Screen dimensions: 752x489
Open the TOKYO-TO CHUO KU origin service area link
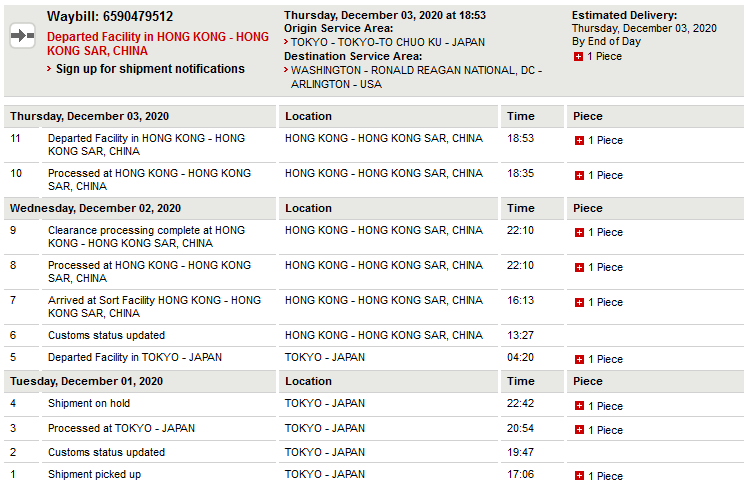(388, 42)
